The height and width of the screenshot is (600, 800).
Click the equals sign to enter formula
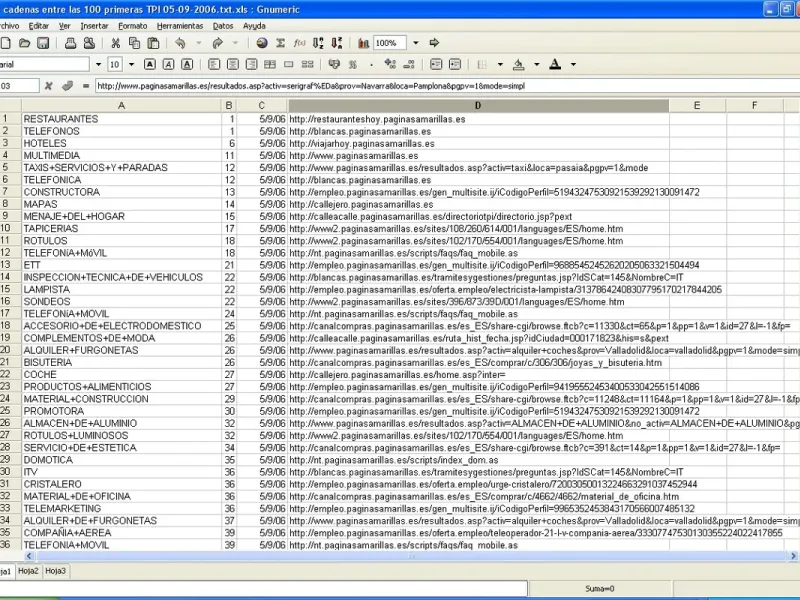coord(86,86)
